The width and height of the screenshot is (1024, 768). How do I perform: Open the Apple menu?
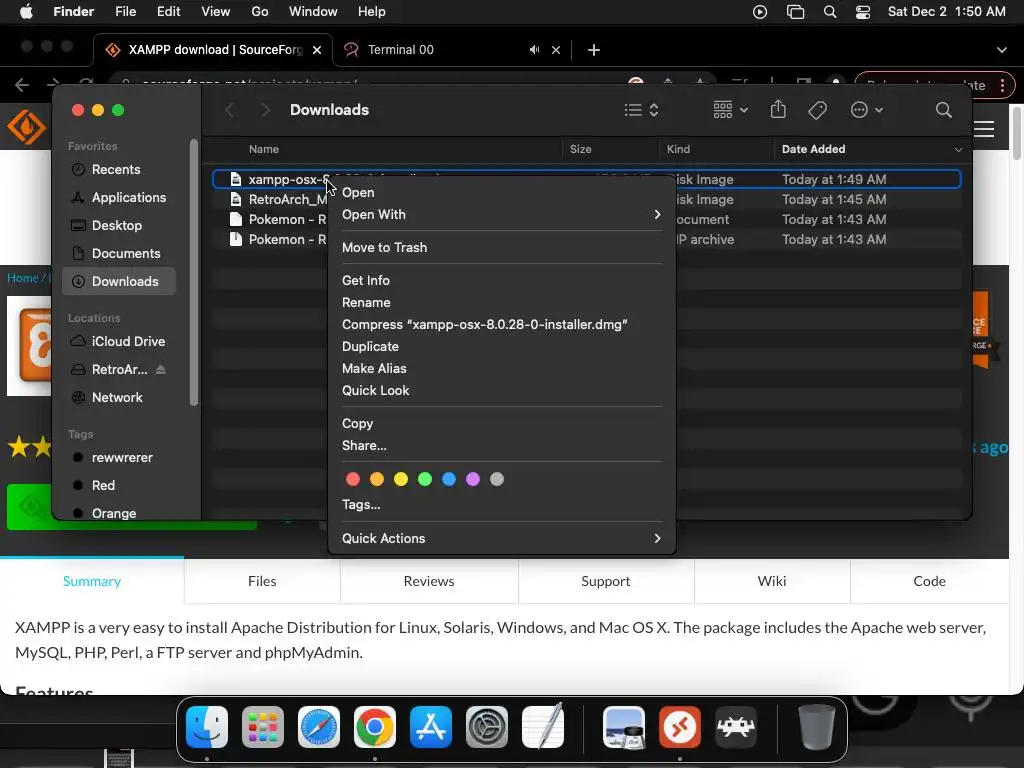coord(26,12)
